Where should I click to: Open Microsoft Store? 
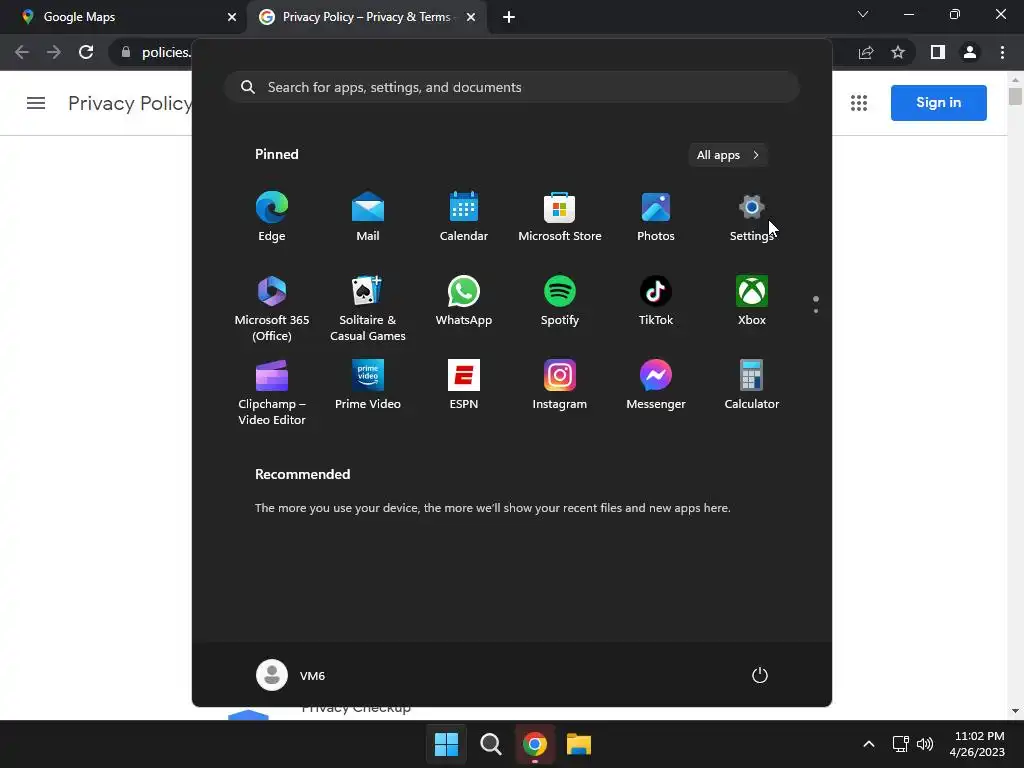pyautogui.click(x=560, y=216)
